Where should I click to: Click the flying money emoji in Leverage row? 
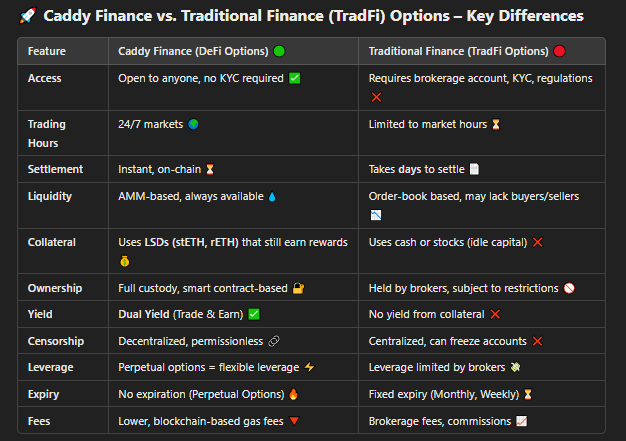(515, 367)
